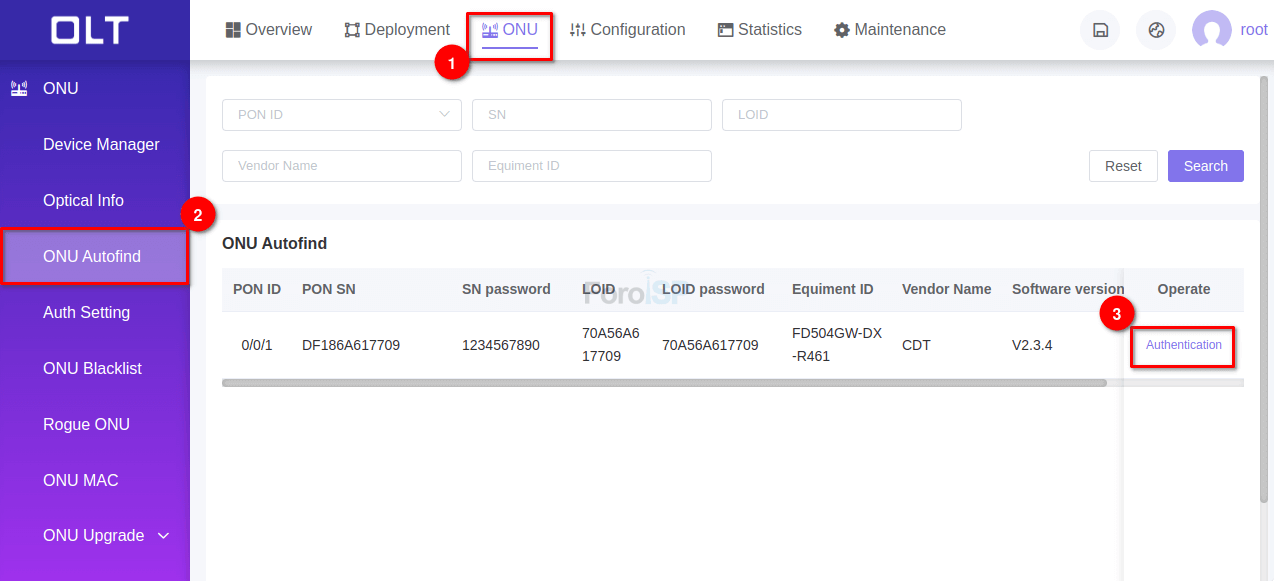This screenshot has width=1274, height=581.
Task: Open the Maintenance tab
Action: click(x=890, y=30)
